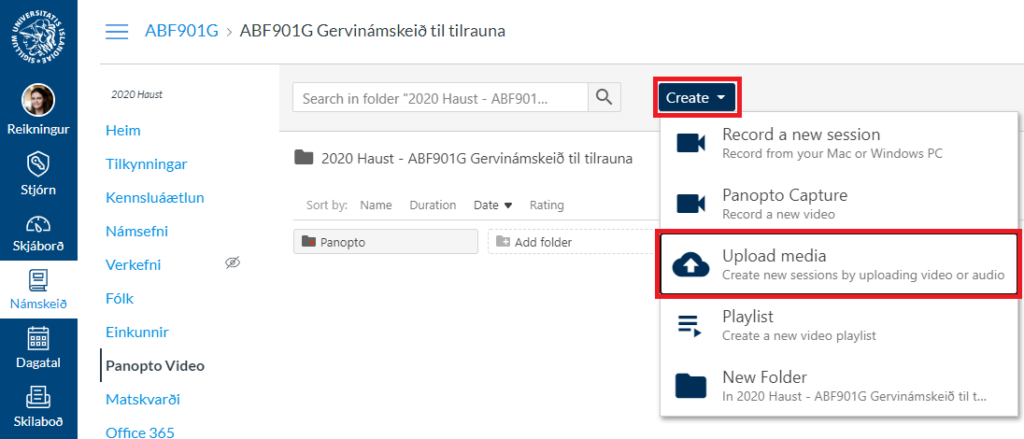This screenshot has height=439, width=1024.
Task: Click the cloud upload icon
Action: (x=691, y=264)
